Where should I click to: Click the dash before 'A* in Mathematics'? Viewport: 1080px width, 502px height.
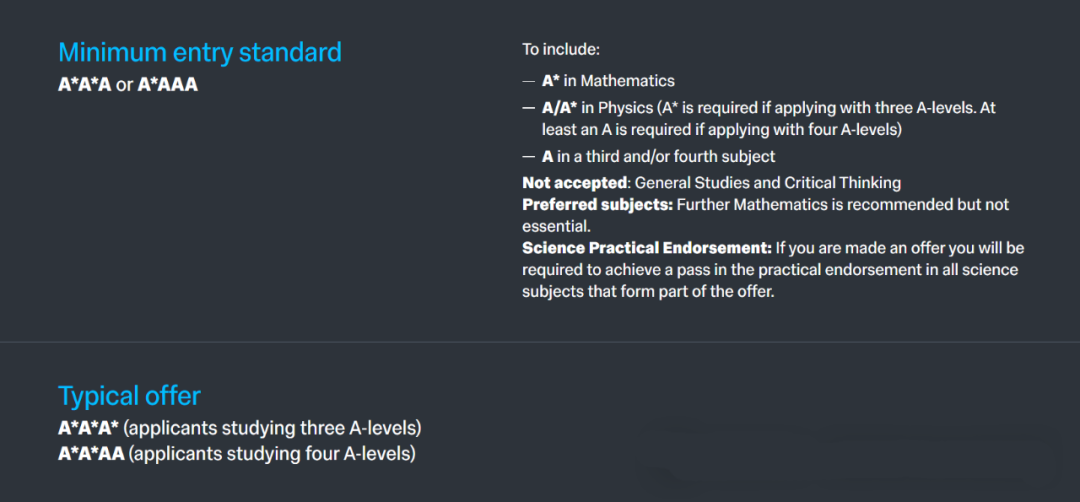(x=528, y=81)
